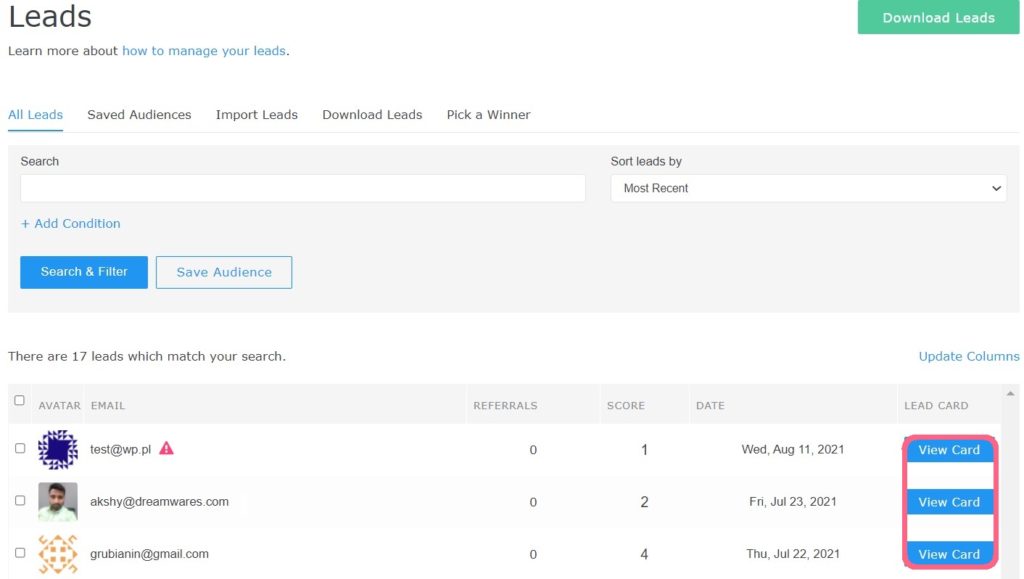Click the LEAD CARD column header
Screen dimensions: 1024x579
coord(936,405)
